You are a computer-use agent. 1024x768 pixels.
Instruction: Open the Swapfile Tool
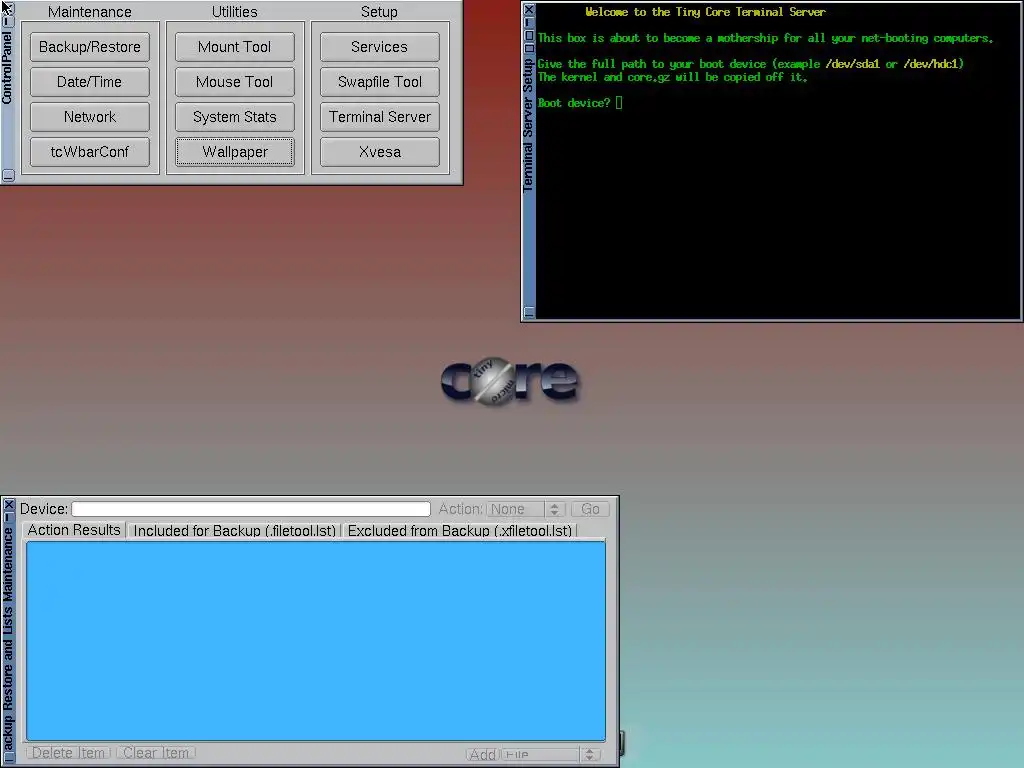click(x=379, y=82)
